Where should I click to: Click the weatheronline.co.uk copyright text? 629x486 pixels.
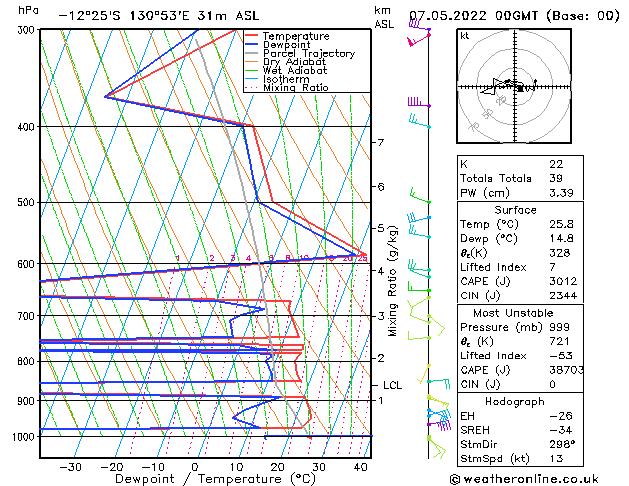(x=524, y=479)
